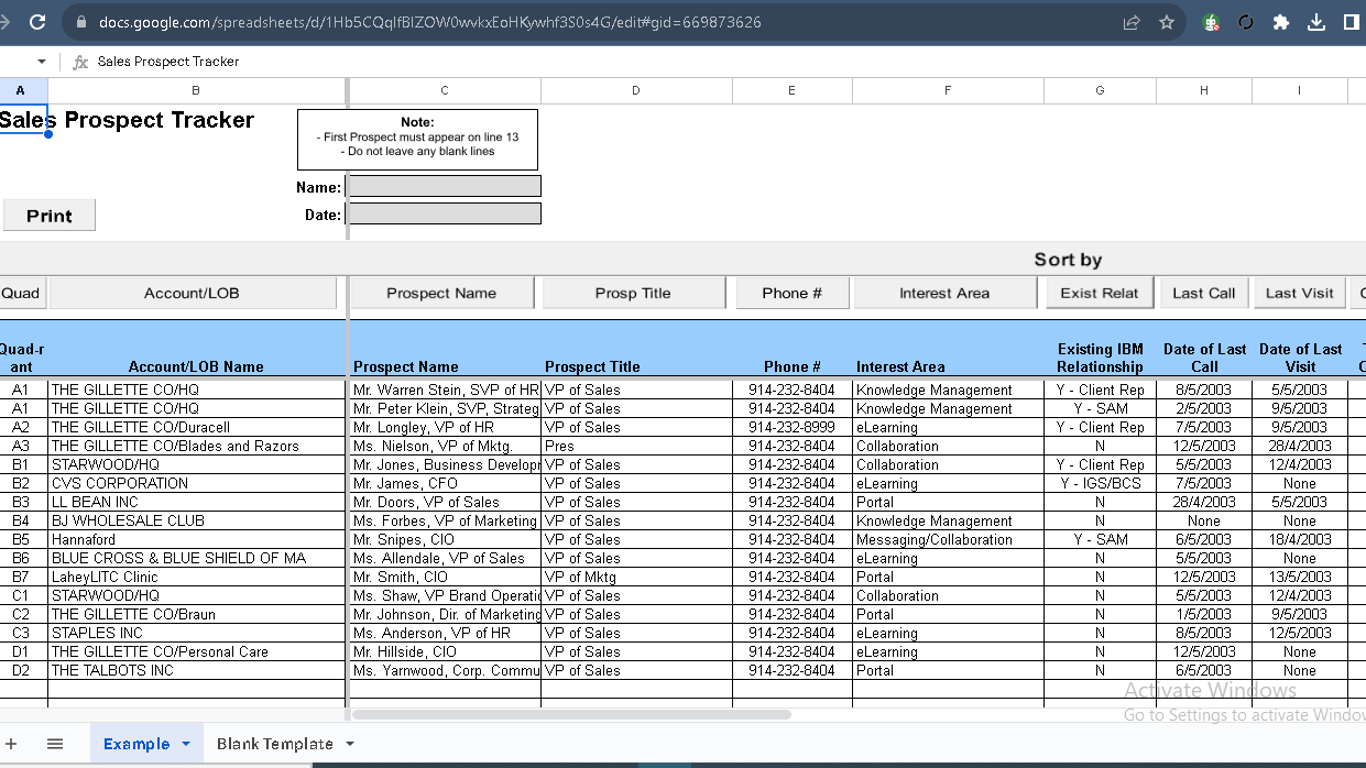Screen dimensions: 1366x768
Task: Select the Ms. Anderson, VP of HR cell
Action: (445, 633)
